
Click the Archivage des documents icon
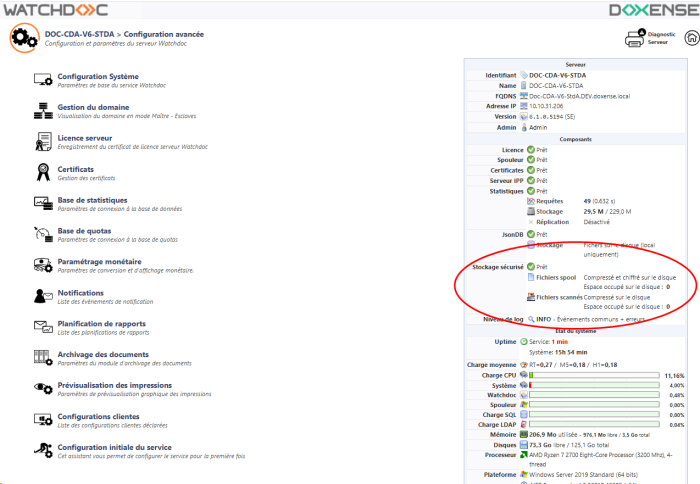43,358
